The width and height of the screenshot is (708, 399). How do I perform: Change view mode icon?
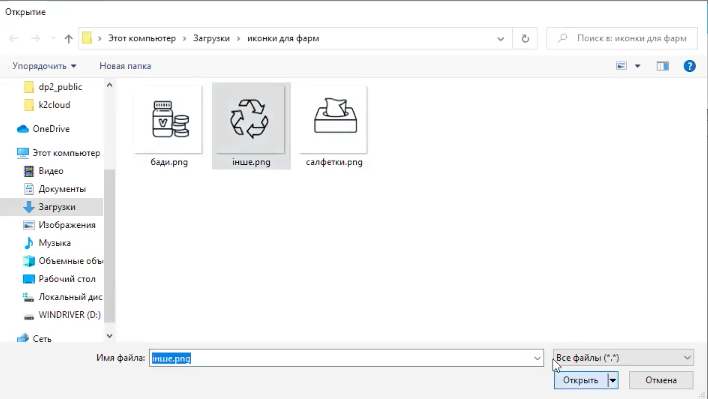pos(621,66)
